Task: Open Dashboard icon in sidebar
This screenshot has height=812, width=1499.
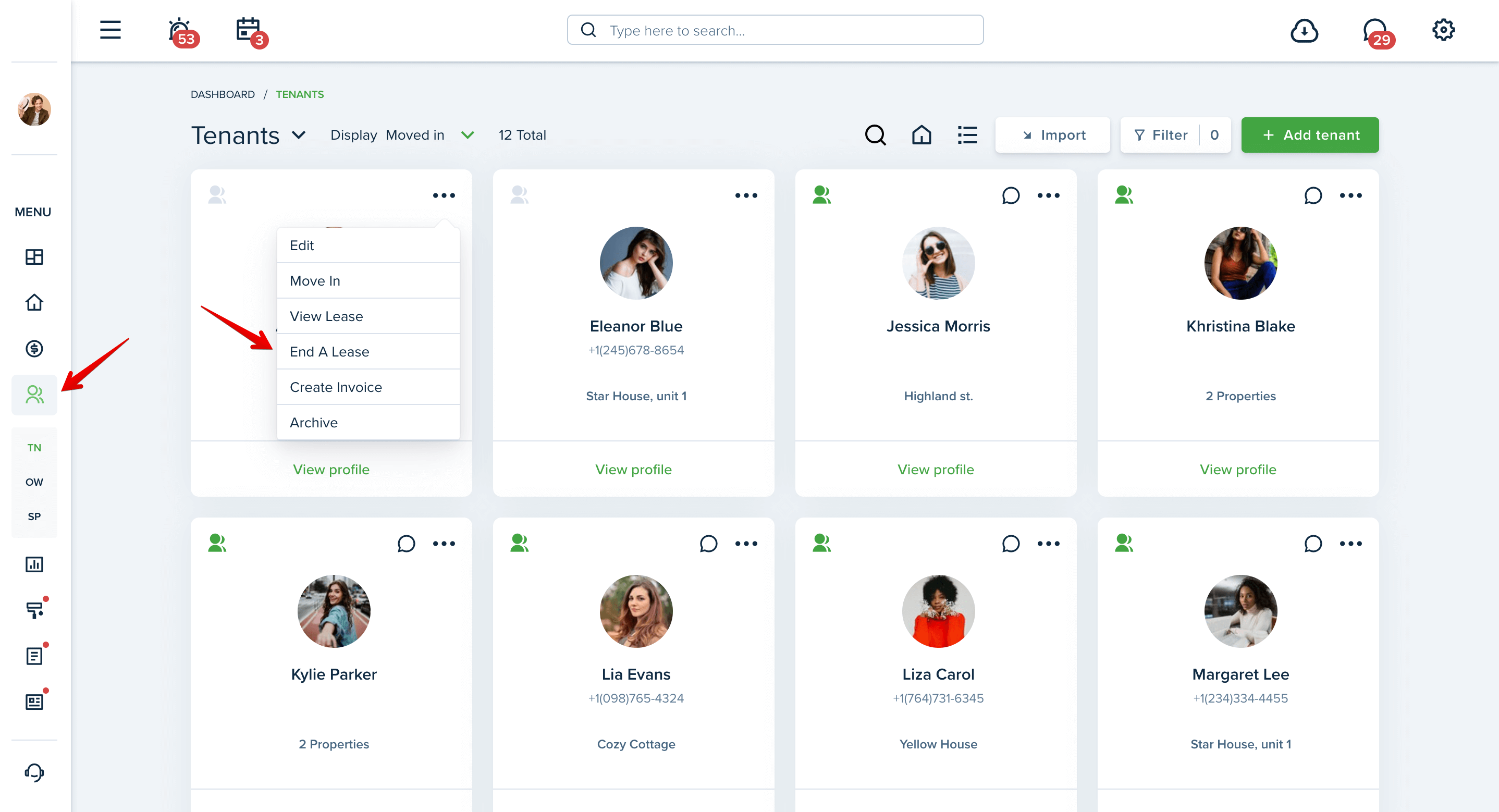Action: click(x=34, y=257)
